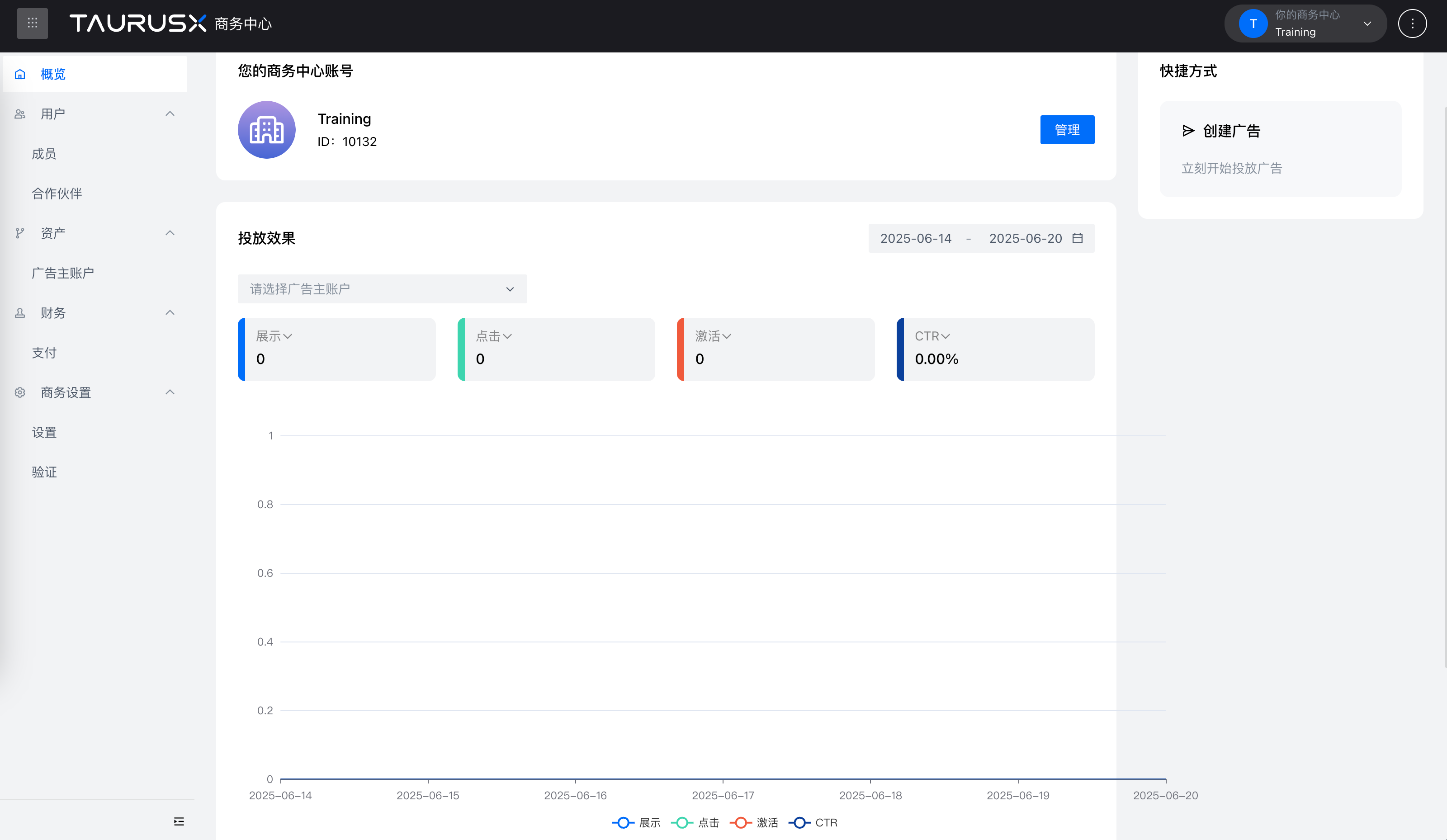This screenshot has height=840, width=1447.
Task: Click the users icon beside 用户
Action: (x=20, y=113)
